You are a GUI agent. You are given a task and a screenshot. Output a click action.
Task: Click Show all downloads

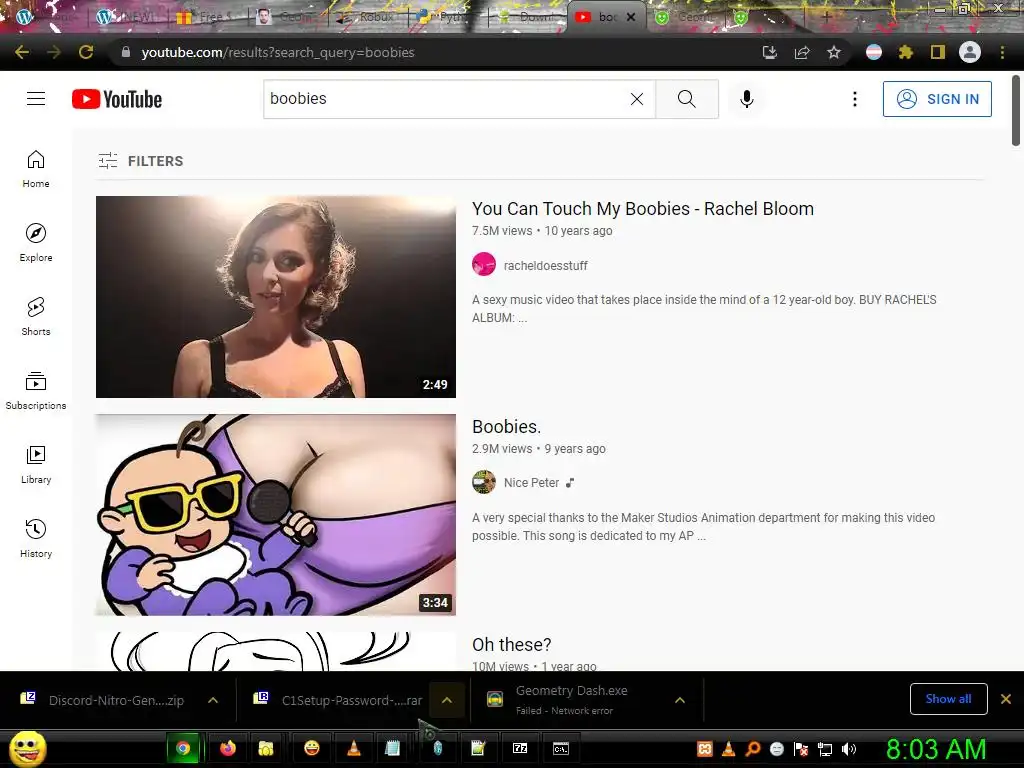point(948,699)
